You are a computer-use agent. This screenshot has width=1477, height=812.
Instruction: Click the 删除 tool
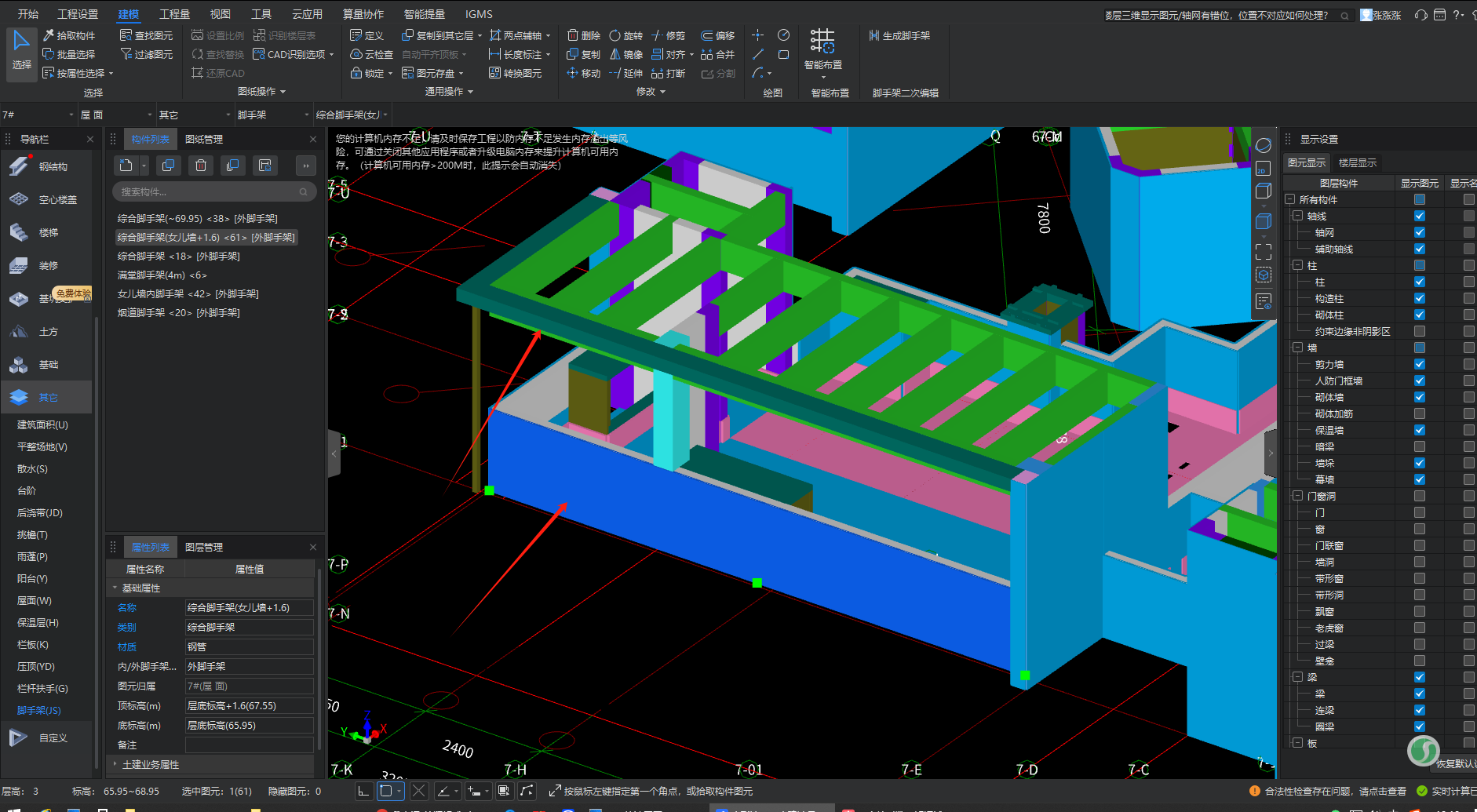tap(583, 35)
